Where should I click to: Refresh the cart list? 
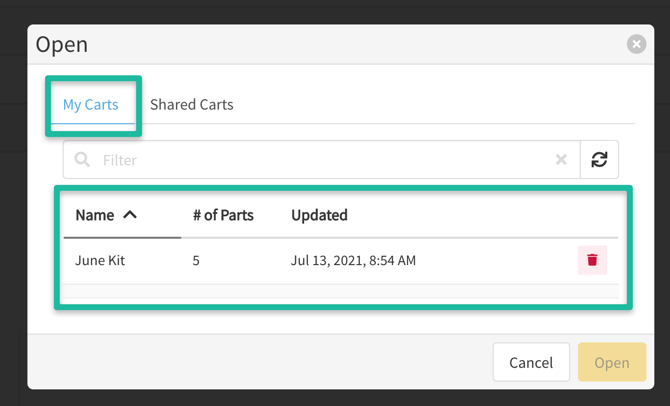coord(599,160)
